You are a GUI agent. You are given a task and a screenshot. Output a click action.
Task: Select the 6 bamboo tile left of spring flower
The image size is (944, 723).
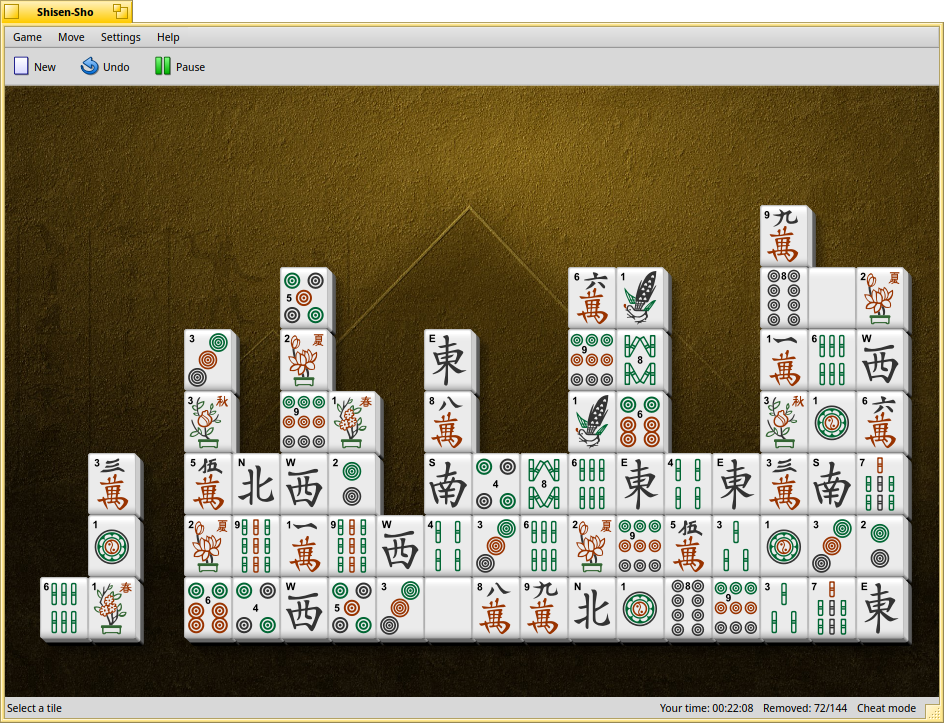64,608
